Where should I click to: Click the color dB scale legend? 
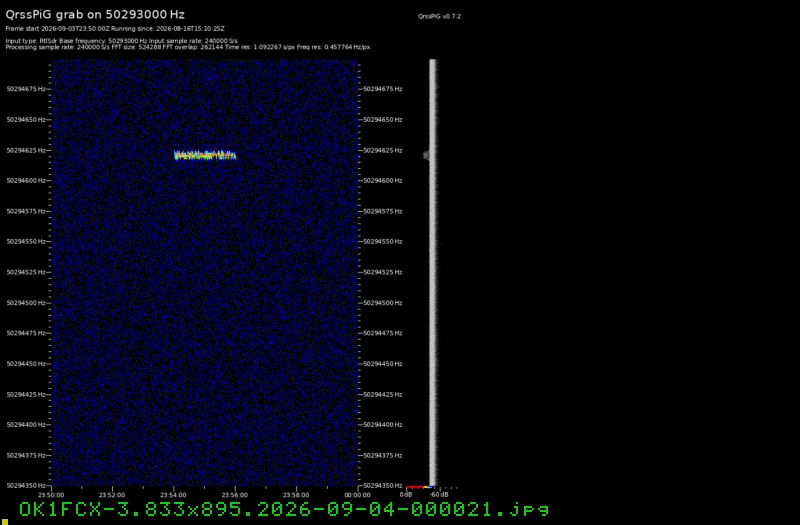[x=418, y=487]
